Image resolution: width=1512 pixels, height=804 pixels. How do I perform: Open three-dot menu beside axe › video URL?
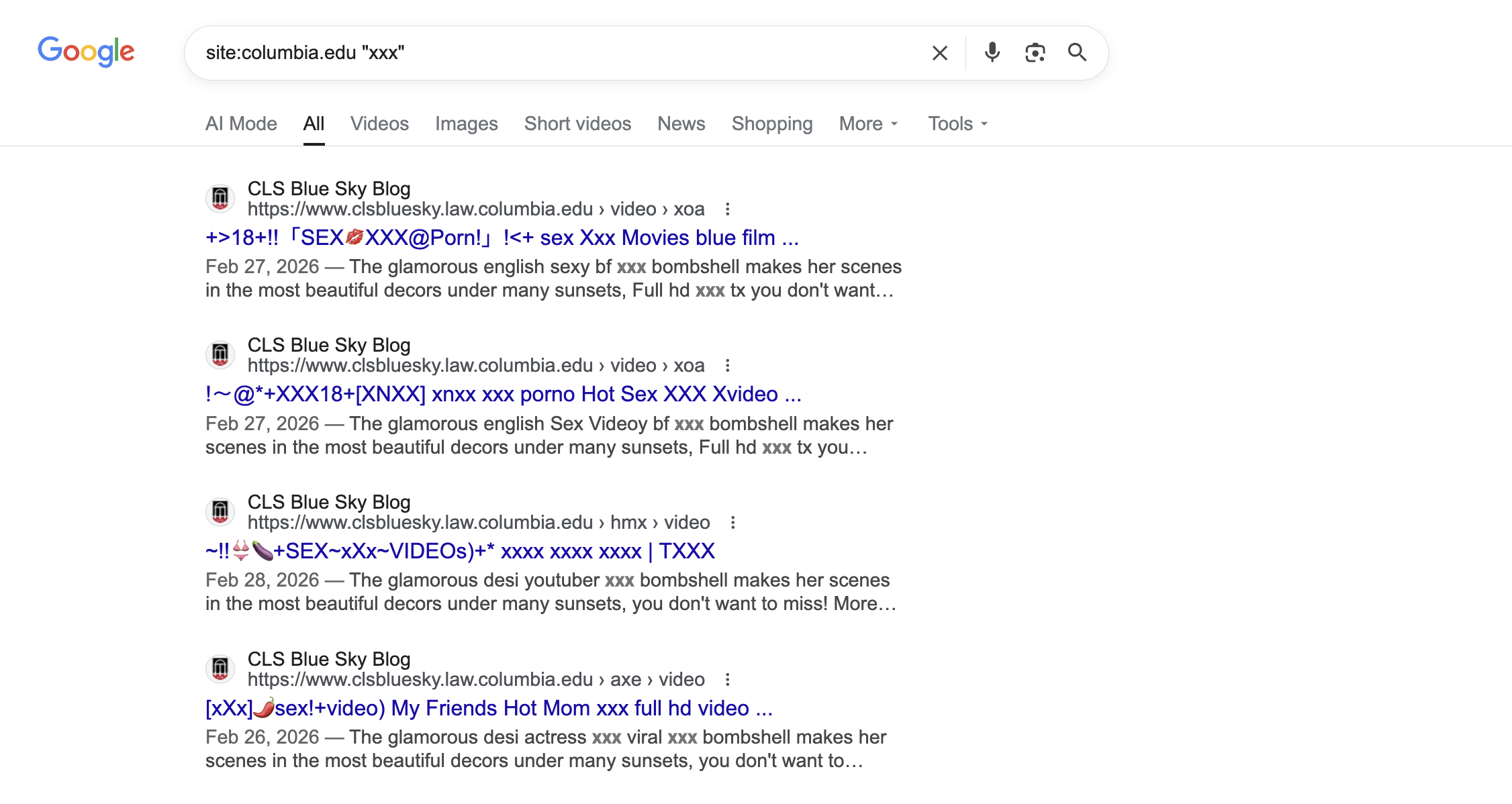click(727, 680)
